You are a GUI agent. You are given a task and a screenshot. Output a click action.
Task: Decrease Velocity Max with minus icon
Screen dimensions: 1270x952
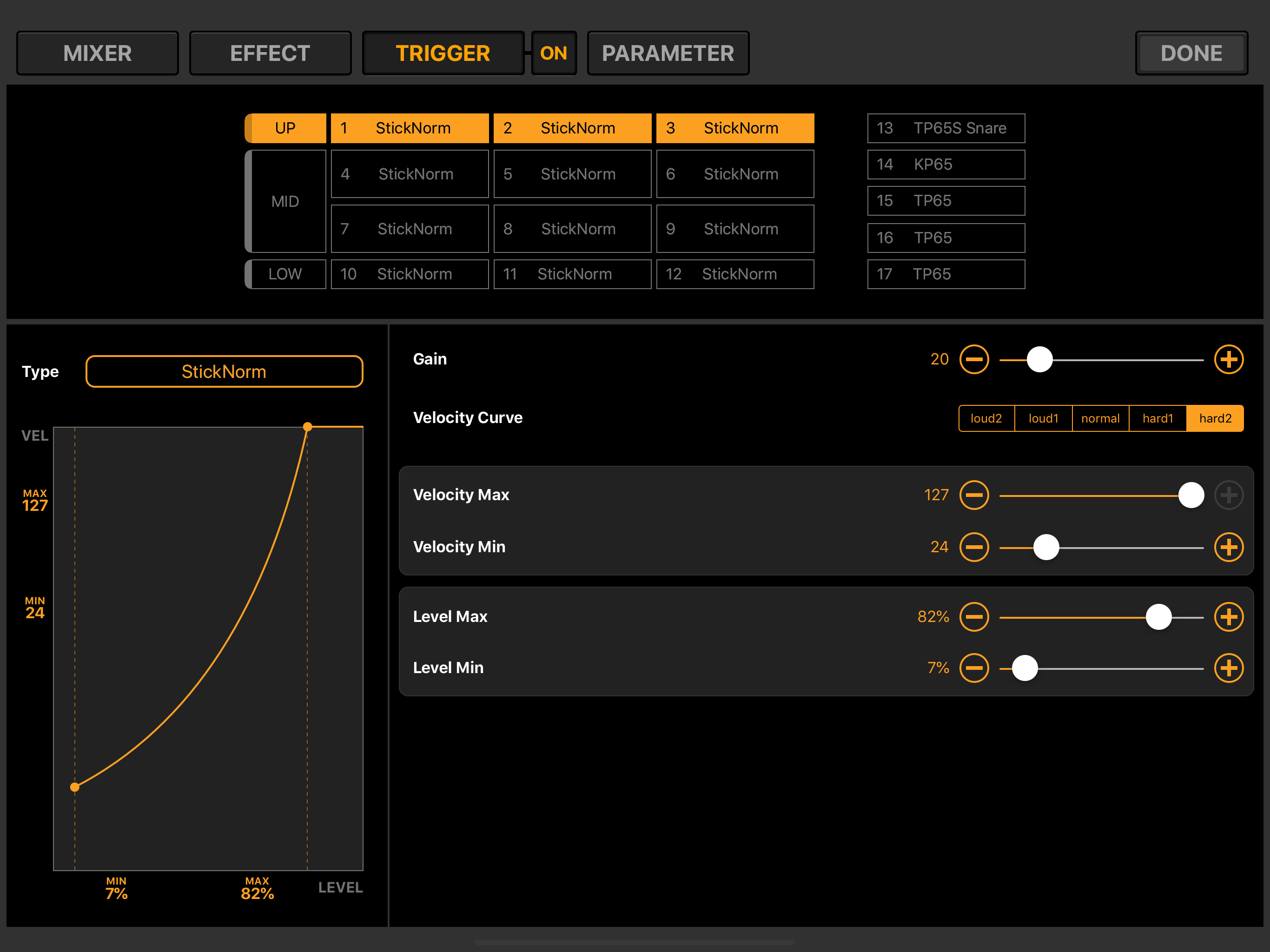tap(974, 495)
